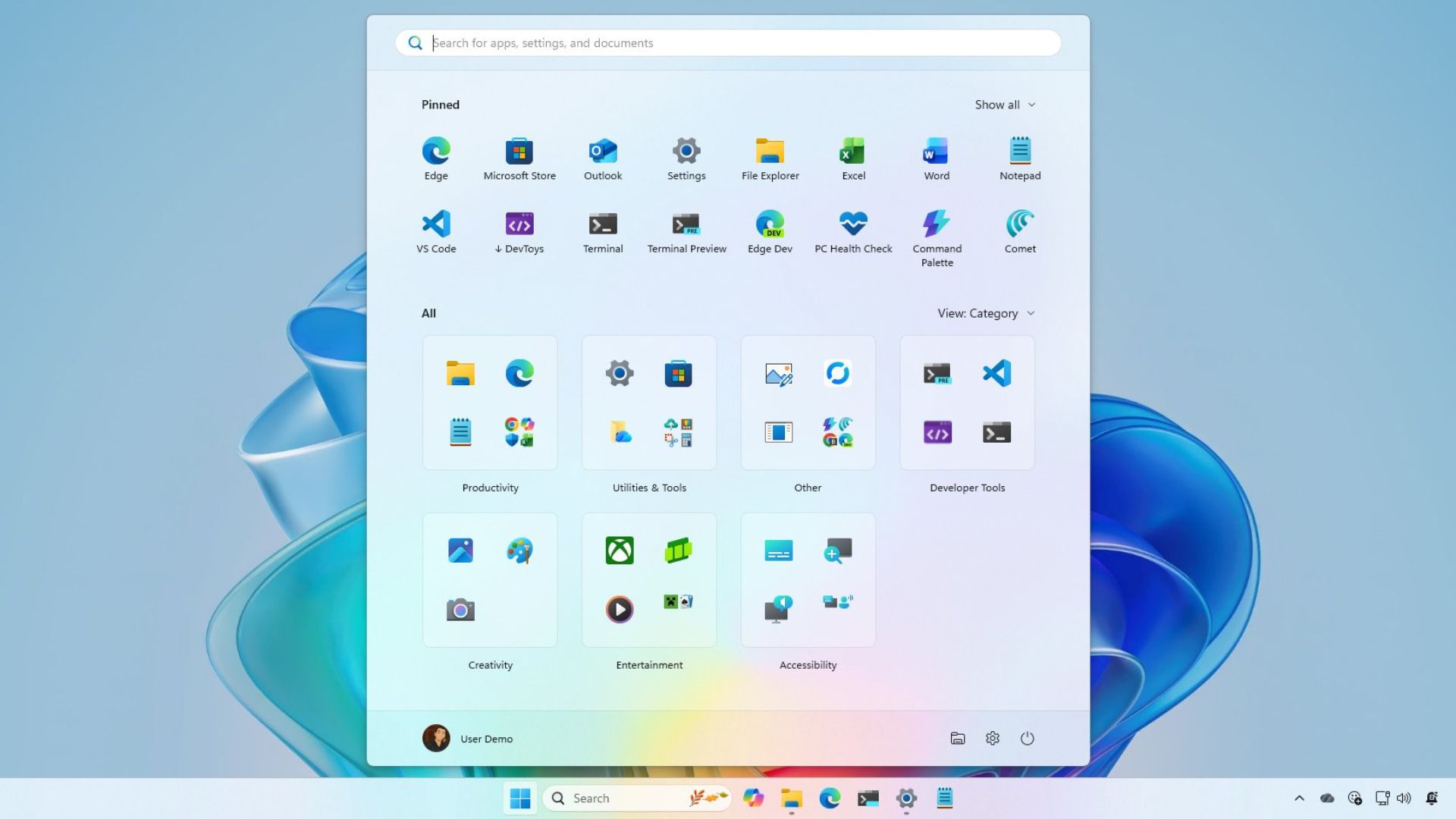Open DevToys from the Pinned section
The height and width of the screenshot is (819, 1456).
click(519, 225)
